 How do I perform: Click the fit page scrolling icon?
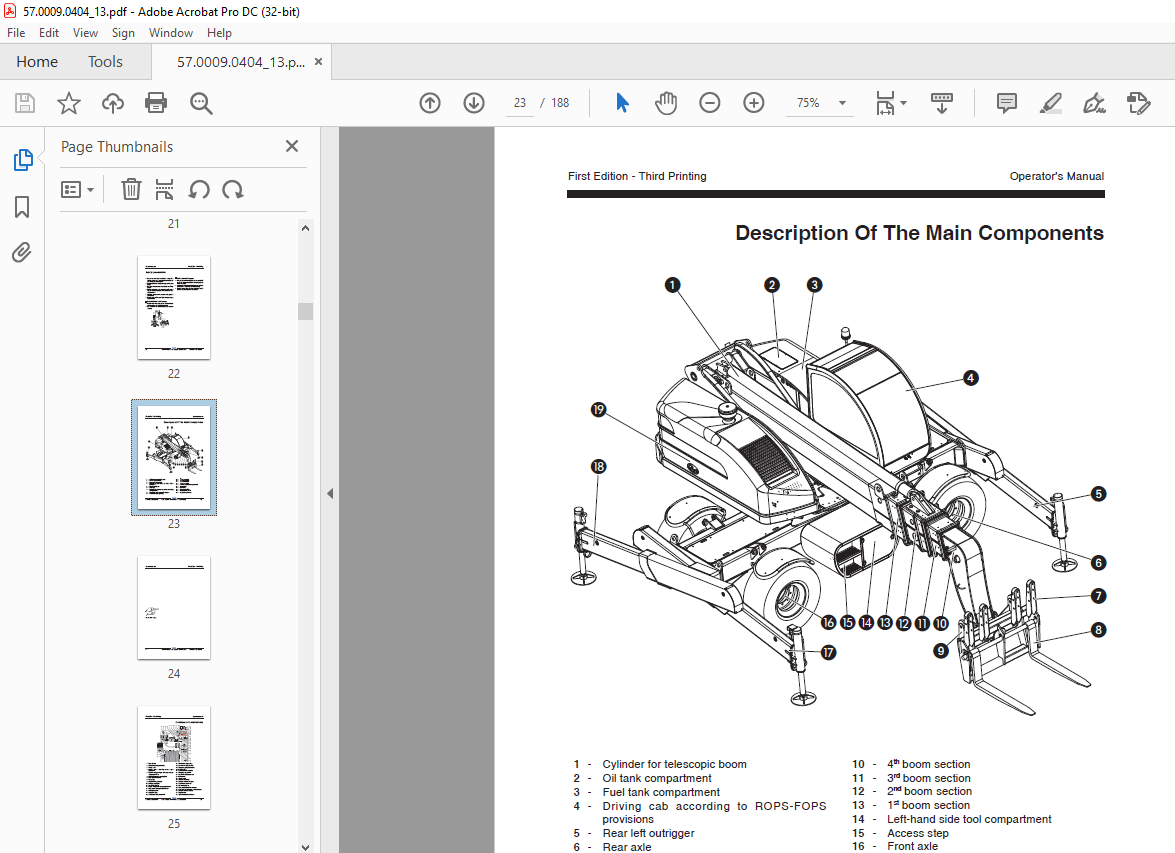pyautogui.click(x=885, y=103)
